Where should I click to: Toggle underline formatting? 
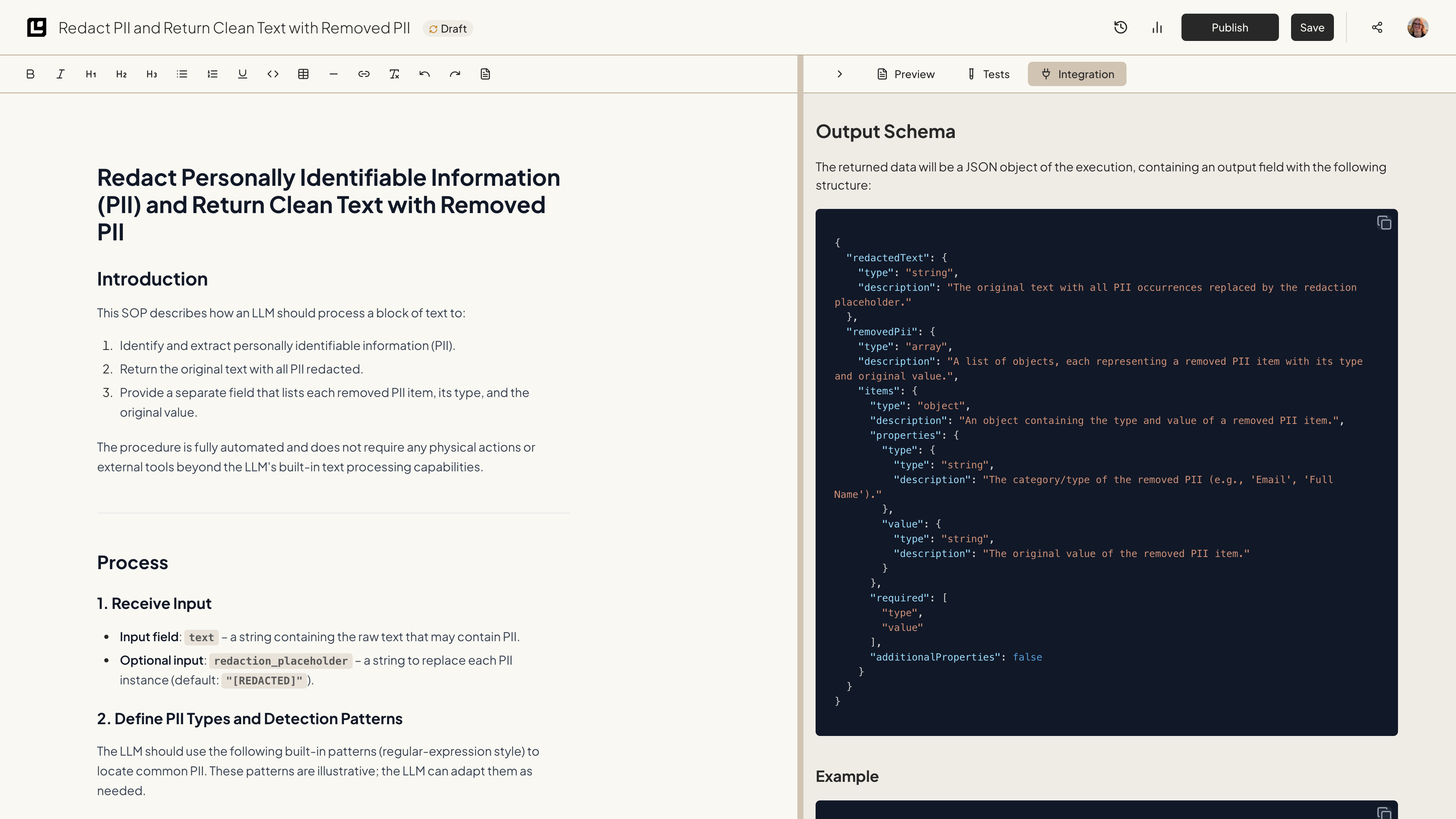(x=243, y=74)
